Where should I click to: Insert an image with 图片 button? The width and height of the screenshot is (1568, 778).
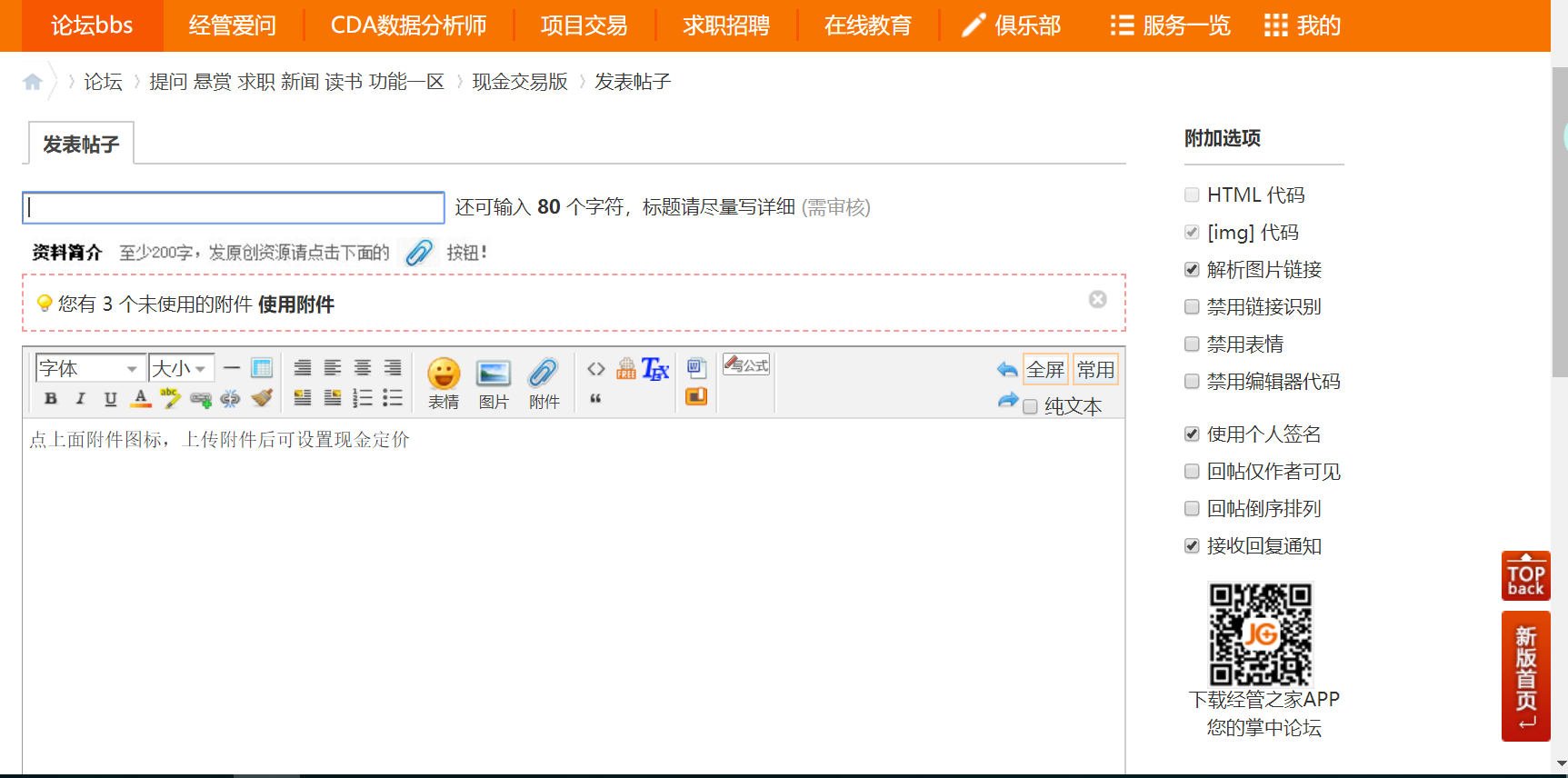[x=494, y=383]
